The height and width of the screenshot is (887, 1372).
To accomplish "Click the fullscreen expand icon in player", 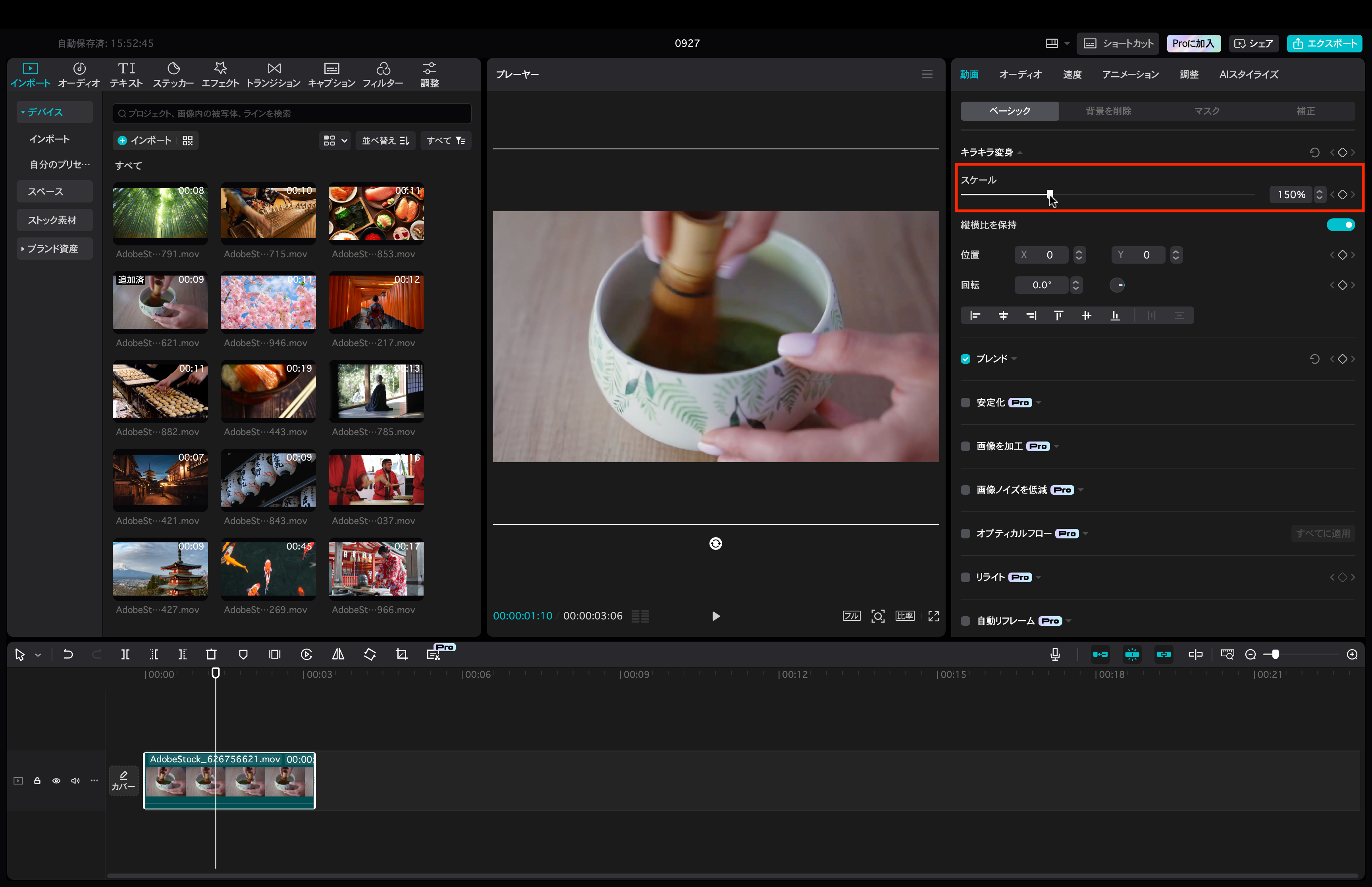I will pos(934,616).
